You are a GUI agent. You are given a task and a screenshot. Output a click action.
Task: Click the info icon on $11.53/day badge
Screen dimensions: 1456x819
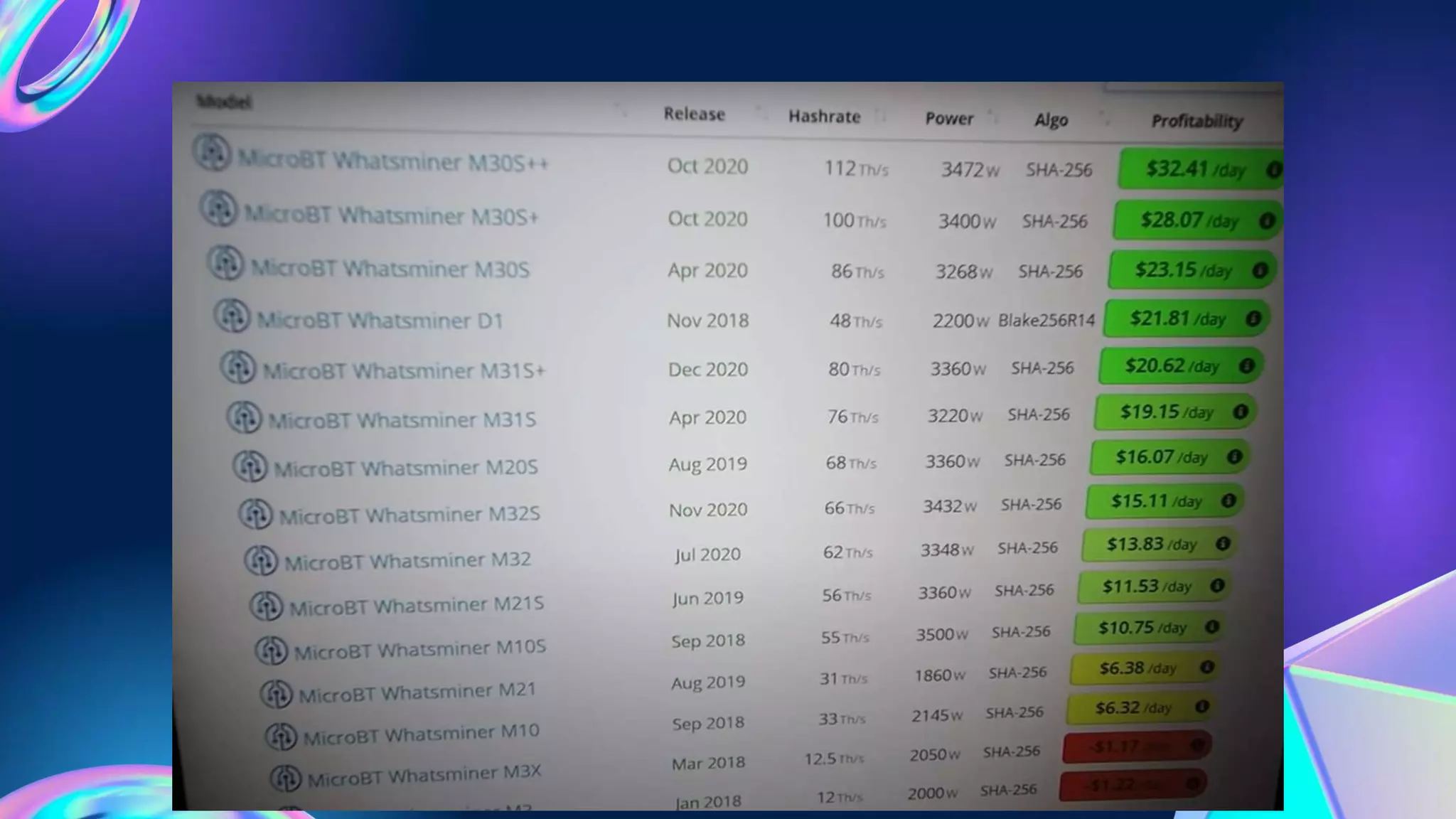(x=1217, y=586)
